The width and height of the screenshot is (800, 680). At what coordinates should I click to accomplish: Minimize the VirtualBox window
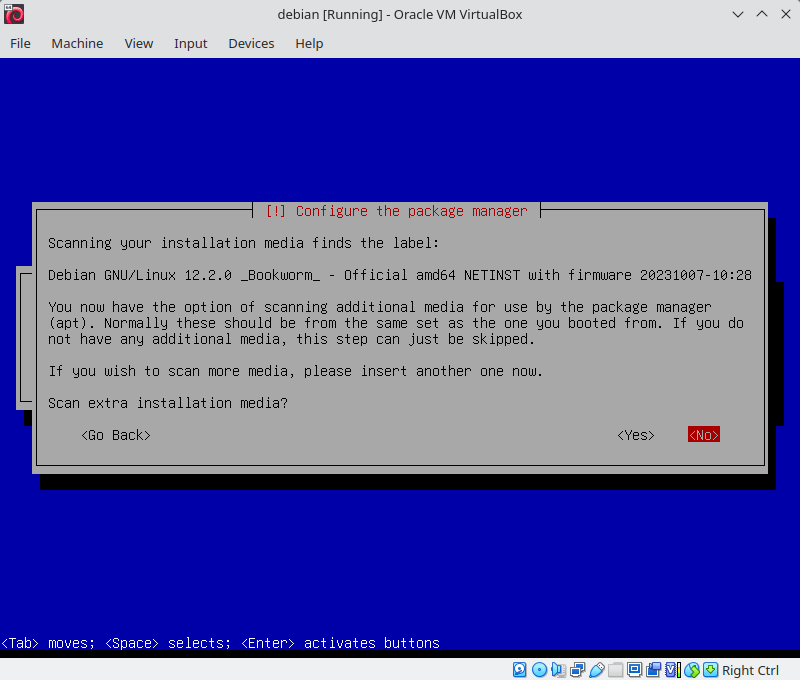click(737, 14)
